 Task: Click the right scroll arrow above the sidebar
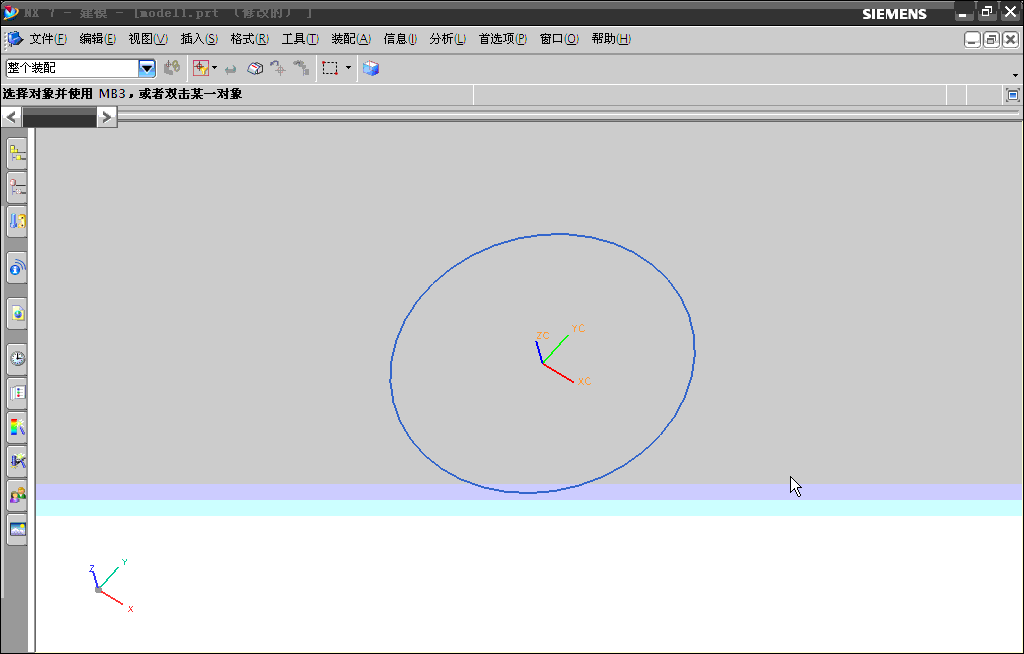(107, 116)
